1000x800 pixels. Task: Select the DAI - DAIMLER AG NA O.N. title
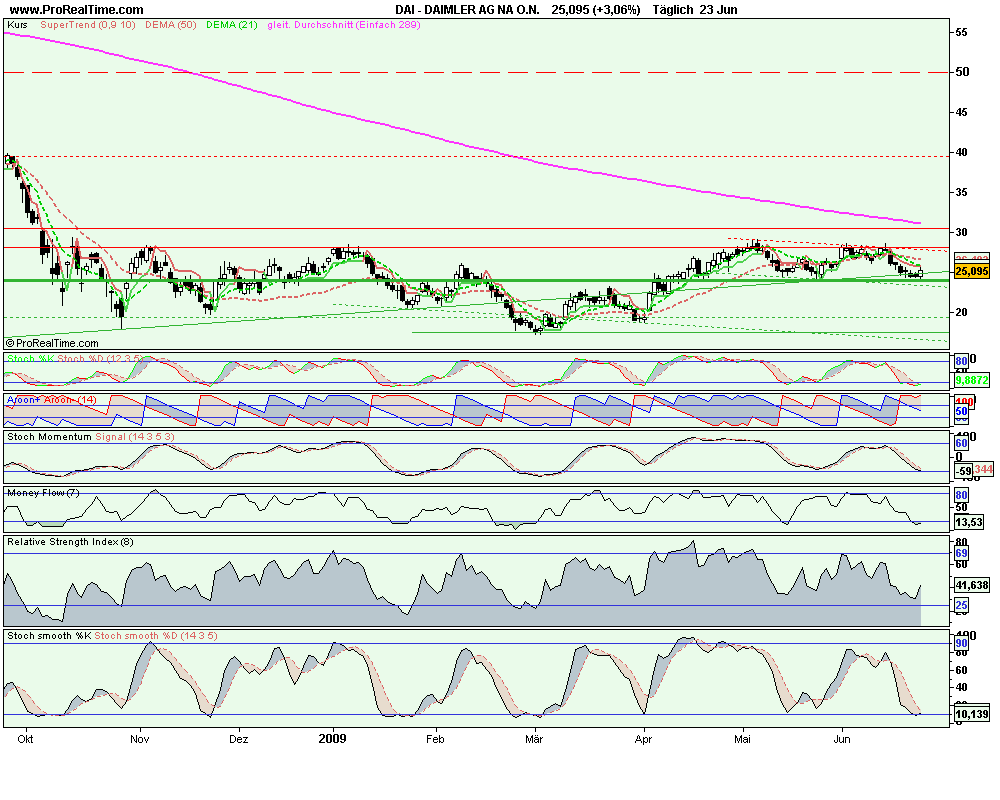[x=467, y=10]
